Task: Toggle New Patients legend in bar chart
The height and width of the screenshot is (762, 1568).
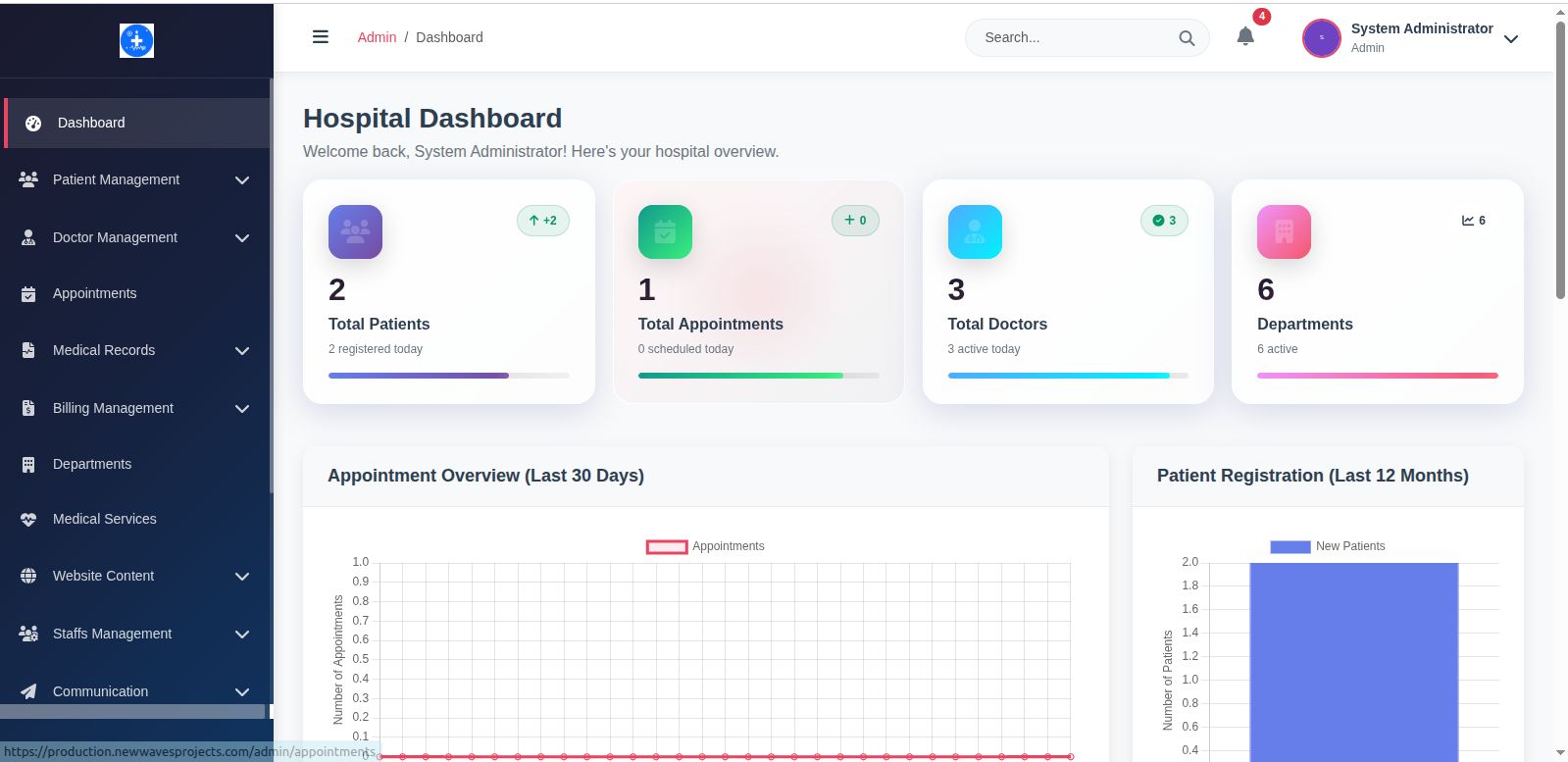Action: pyautogui.click(x=1328, y=546)
